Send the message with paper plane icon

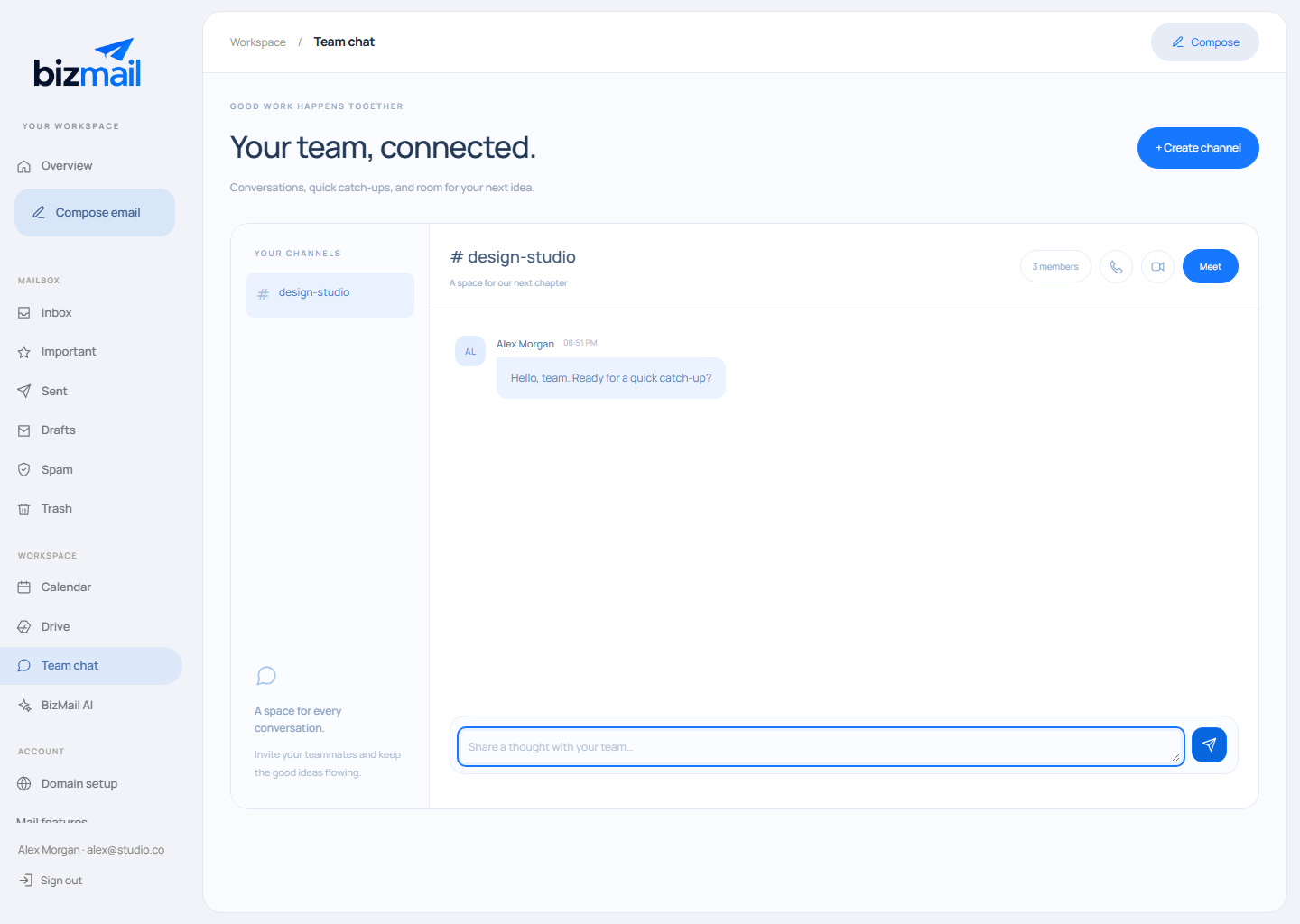click(1210, 745)
